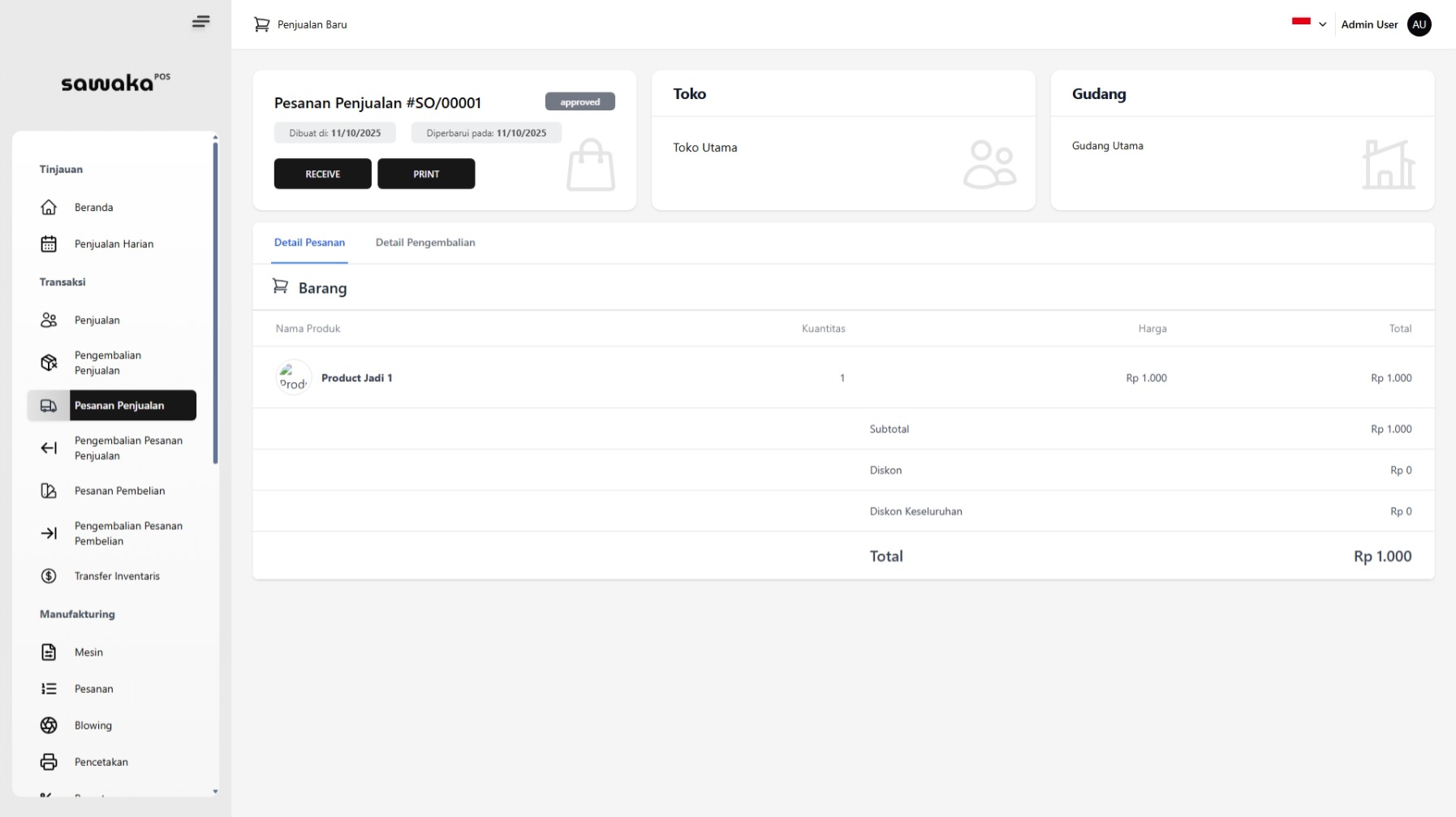The image size is (1456, 817).
Task: Click Mesin document icon
Action: click(49, 652)
